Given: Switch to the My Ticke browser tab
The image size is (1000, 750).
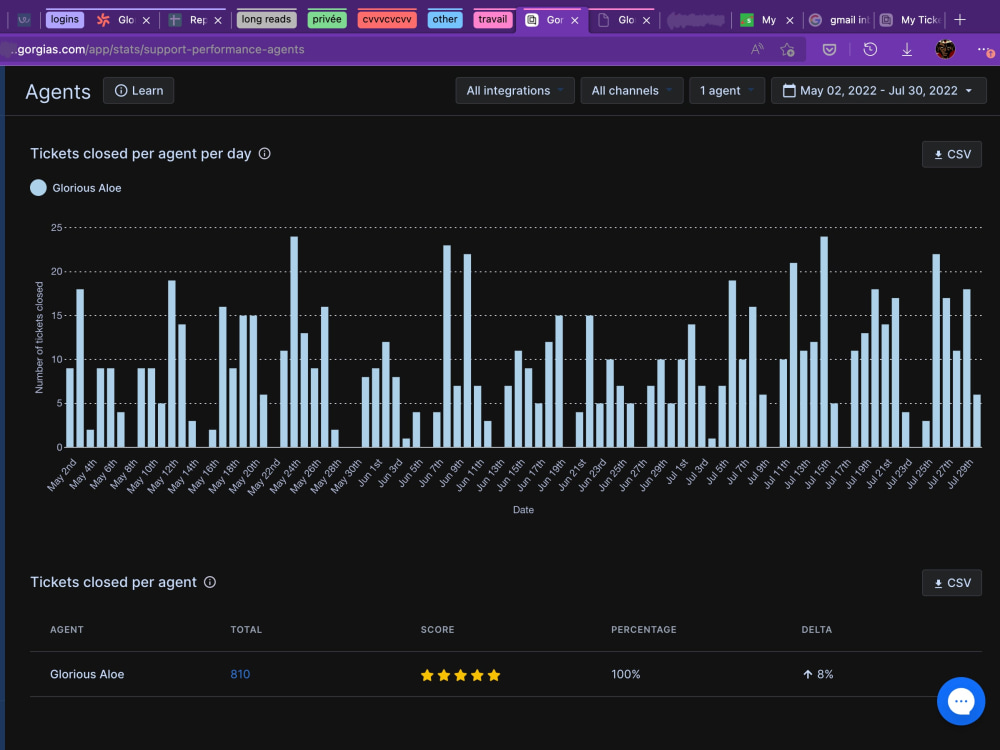Looking at the screenshot, I should [x=911, y=20].
